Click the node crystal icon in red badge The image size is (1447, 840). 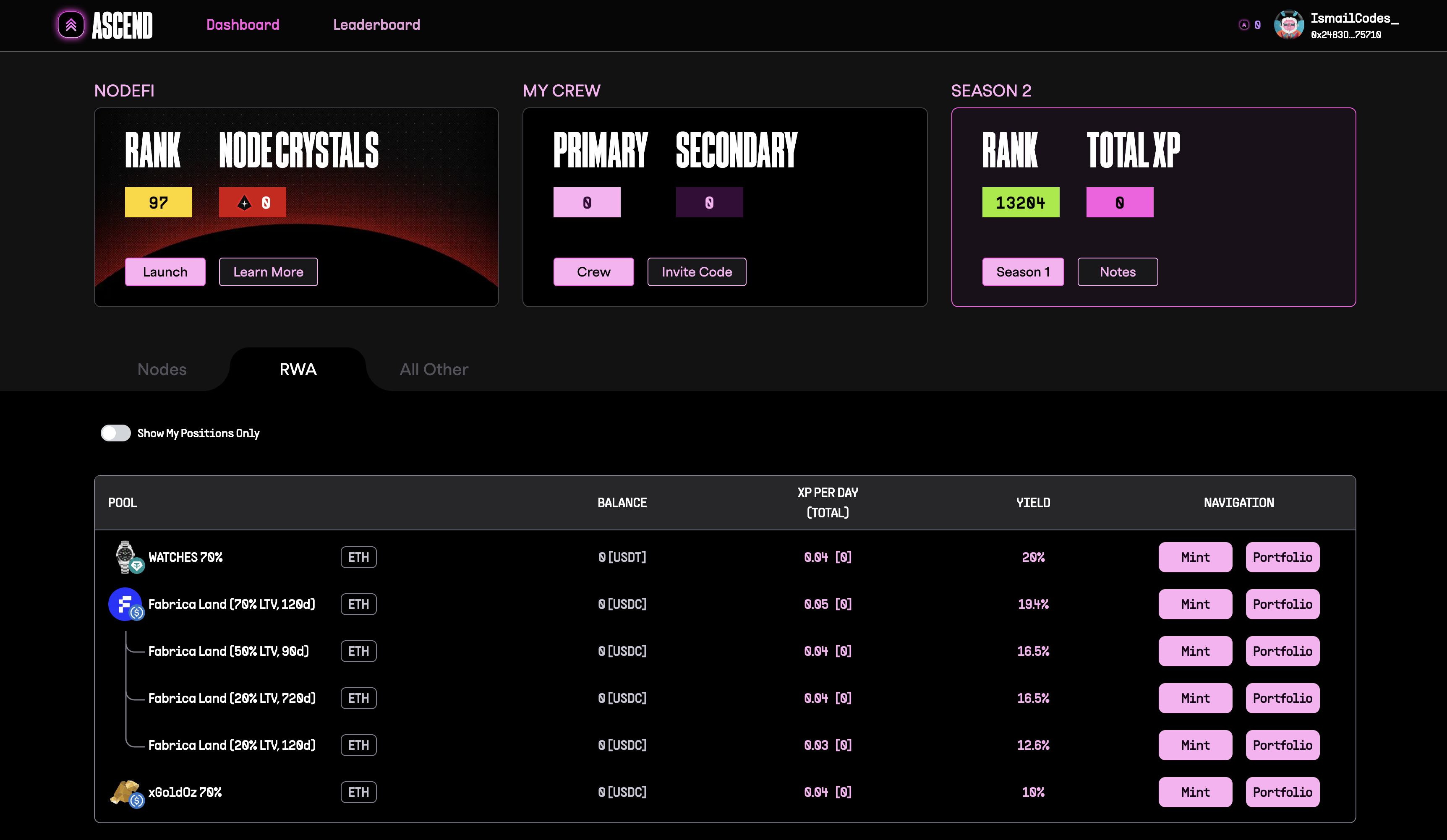[x=245, y=203]
